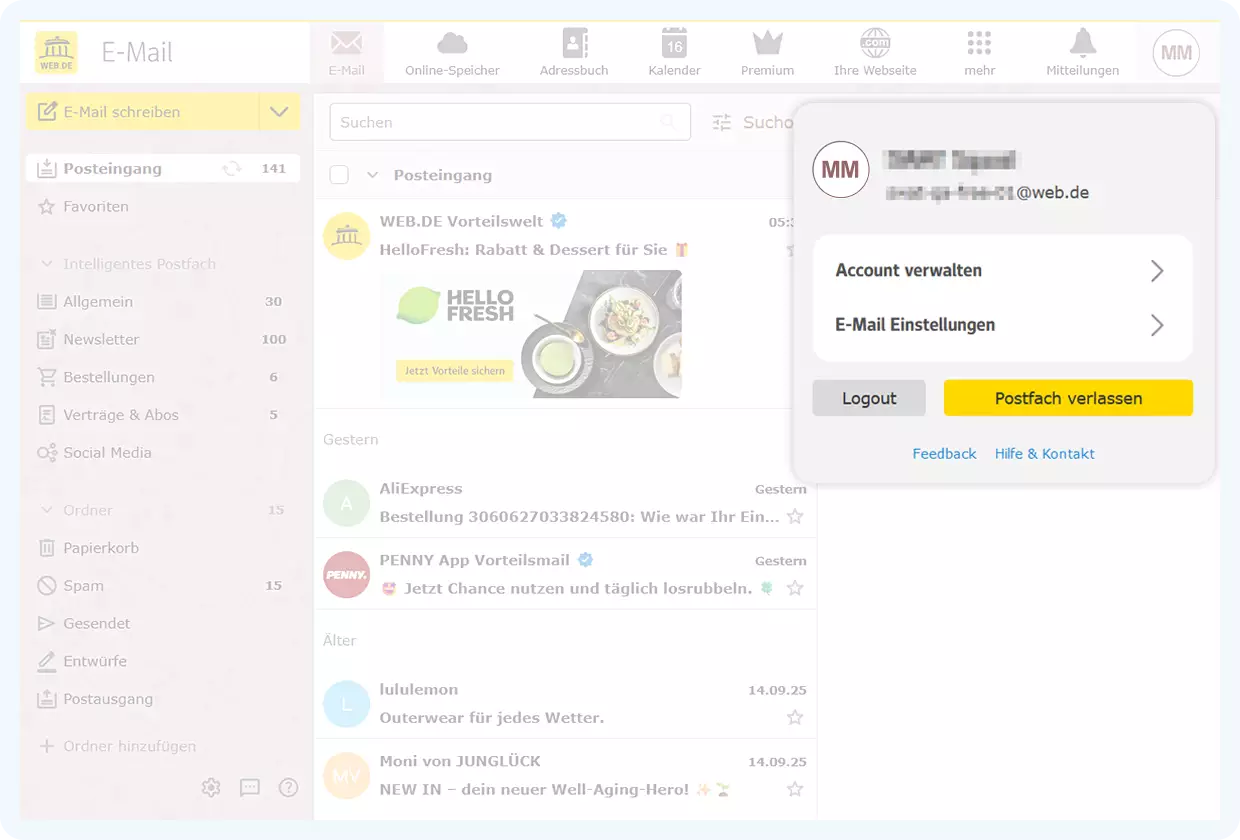Collapse the Intelligentes Postfach section
The width and height of the screenshot is (1240, 840).
click(46, 263)
